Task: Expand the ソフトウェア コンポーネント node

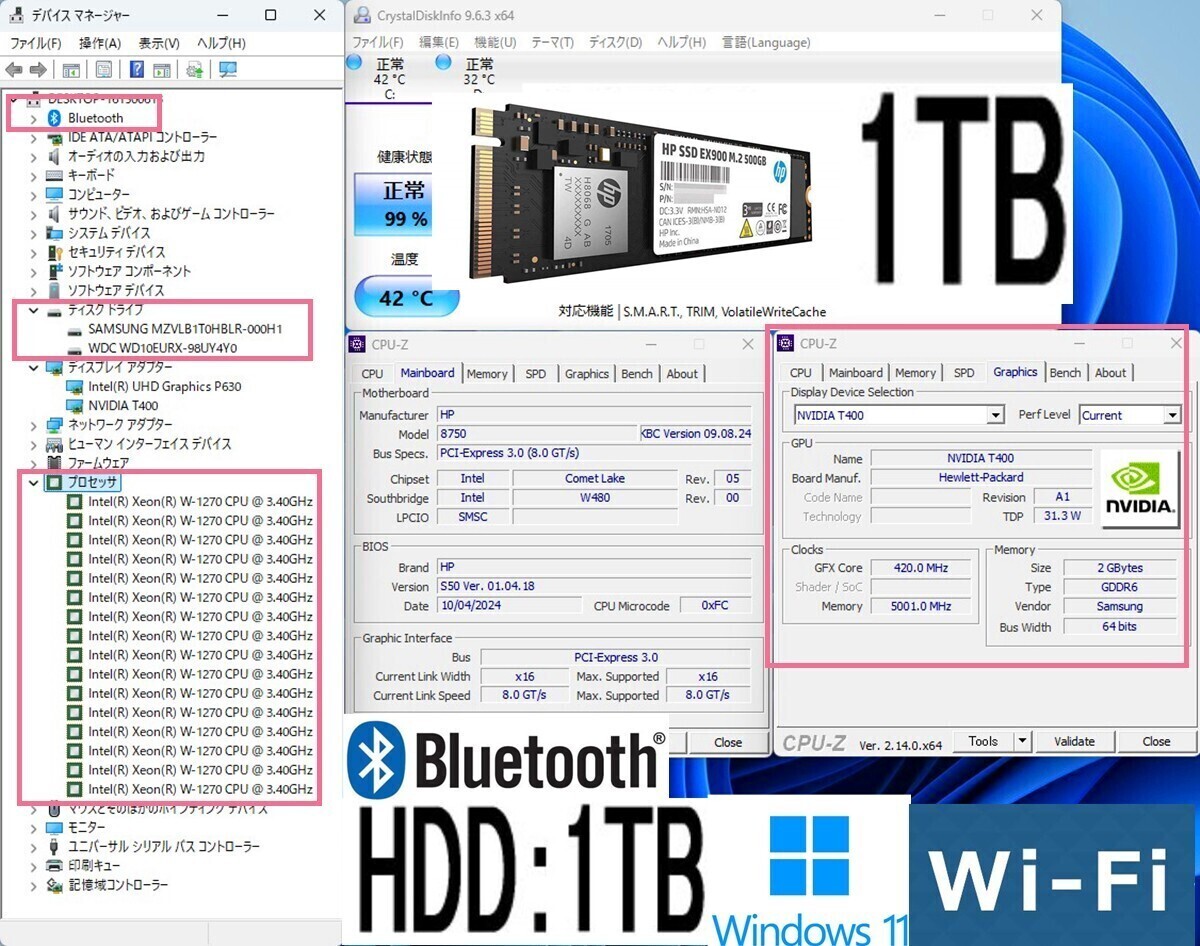Action: [x=33, y=271]
